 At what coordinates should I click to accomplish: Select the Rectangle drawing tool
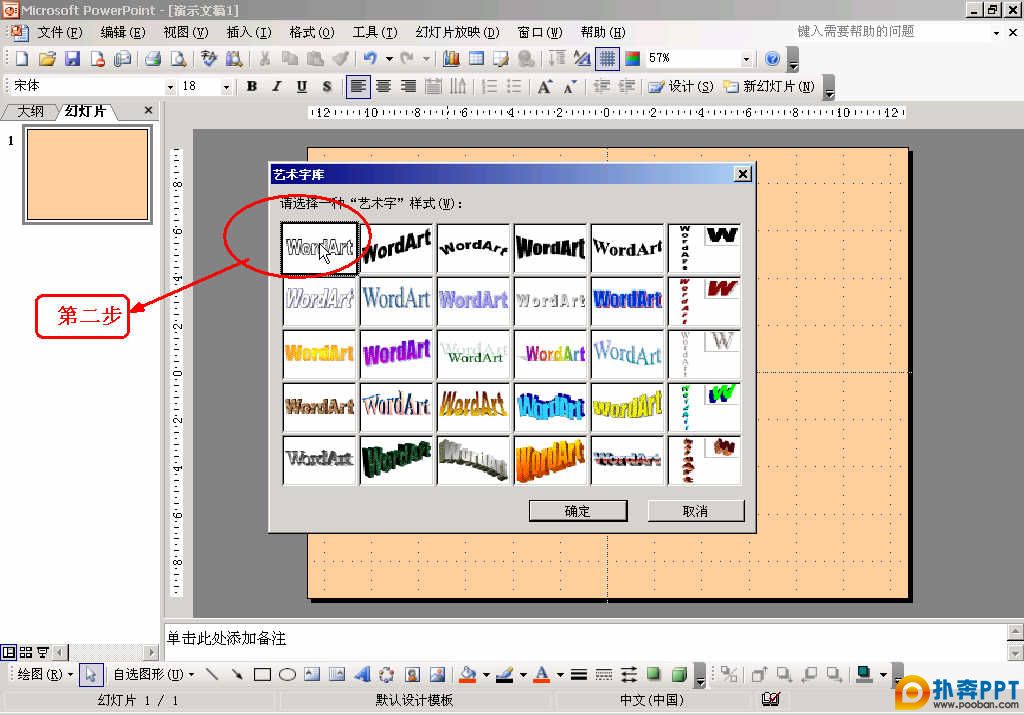pyautogui.click(x=262, y=674)
